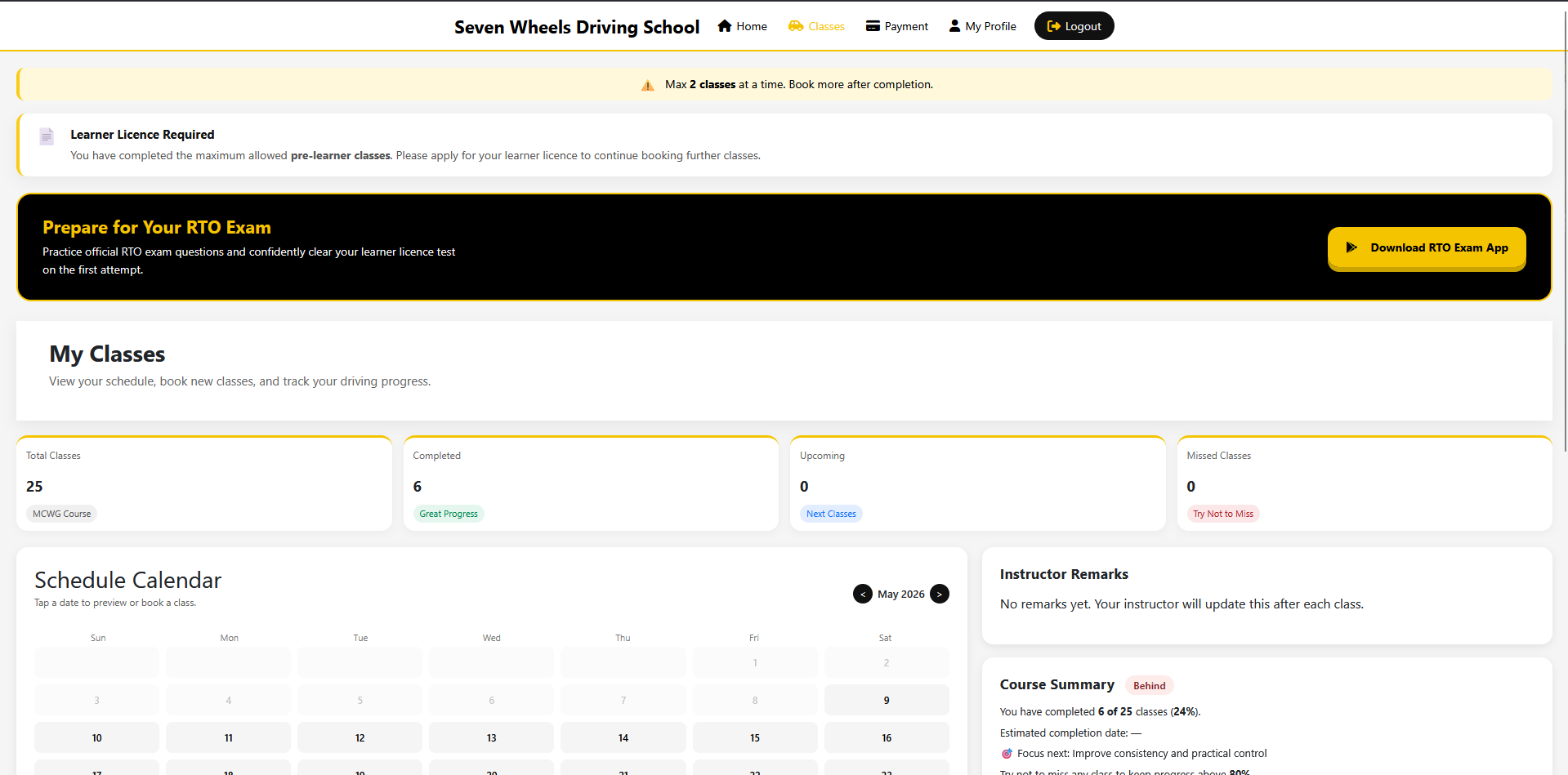Viewport: 1568px width, 775px height.
Task: Click Download RTO Exam App button
Action: click(1427, 247)
